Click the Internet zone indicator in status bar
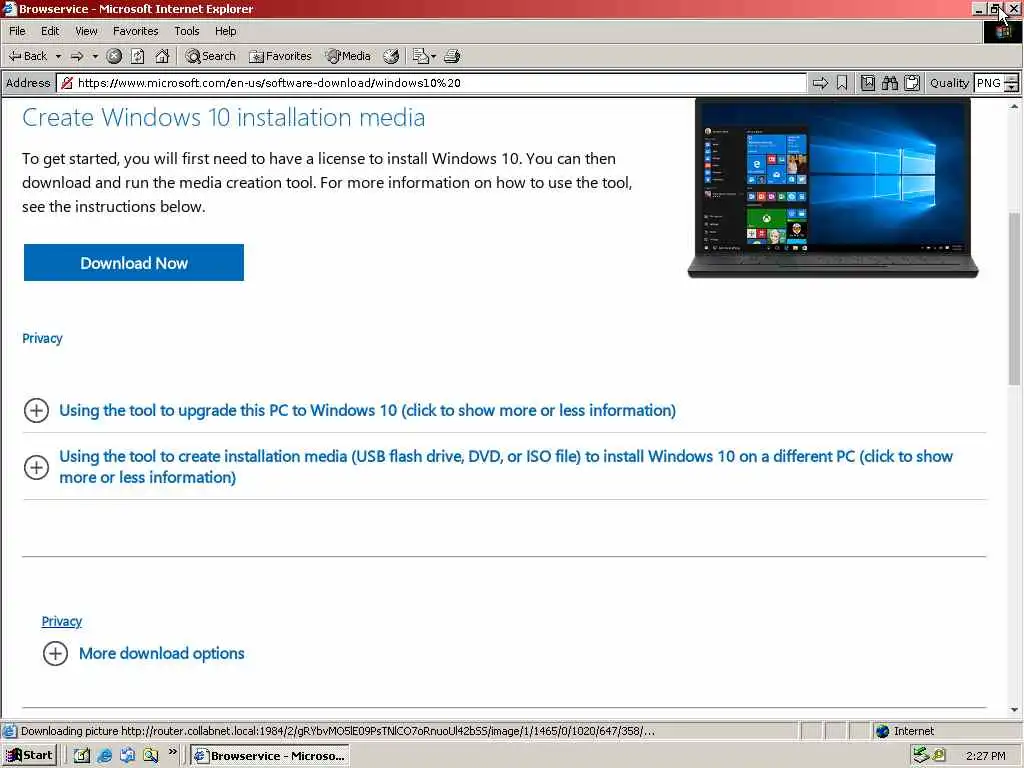The image size is (1024, 768). click(905, 731)
